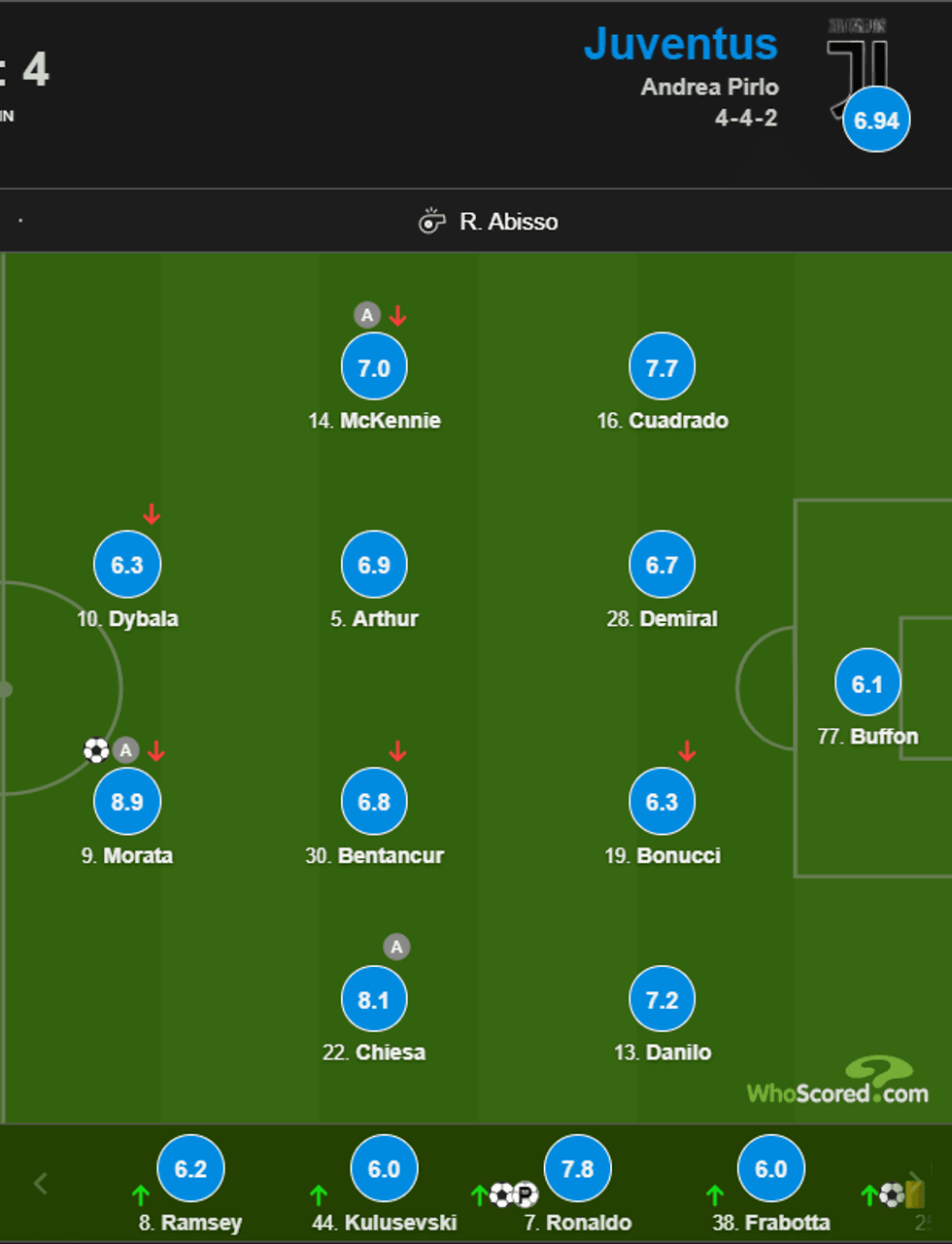Click substitute Kulusevski's 6.0 rating
The width and height of the screenshot is (952, 1244).
point(384,1168)
